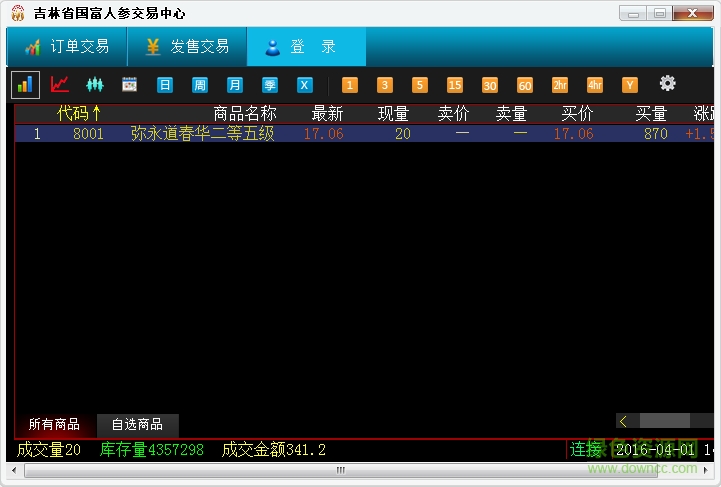Select the bar chart quote list icon
This screenshot has width=721, height=487.
pos(25,85)
